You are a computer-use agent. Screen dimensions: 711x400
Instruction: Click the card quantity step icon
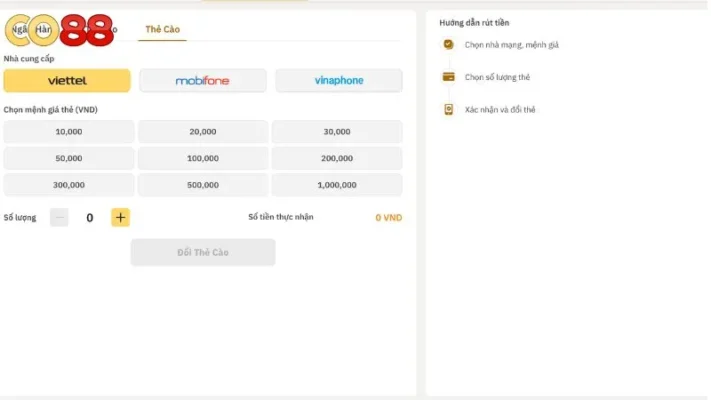point(449,77)
